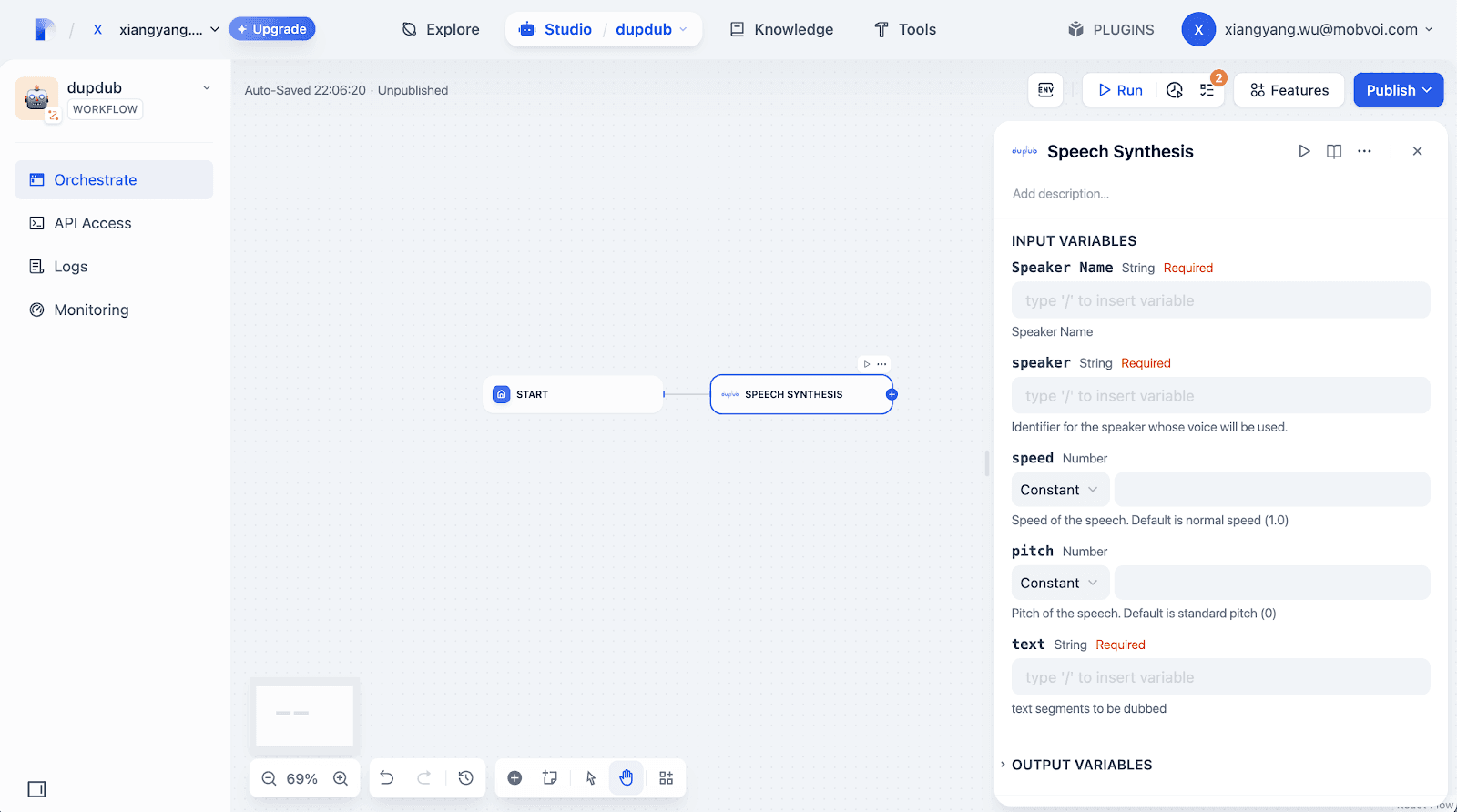The width and height of the screenshot is (1457, 812).
Task: Click the Publish button
Action: [x=1399, y=90]
